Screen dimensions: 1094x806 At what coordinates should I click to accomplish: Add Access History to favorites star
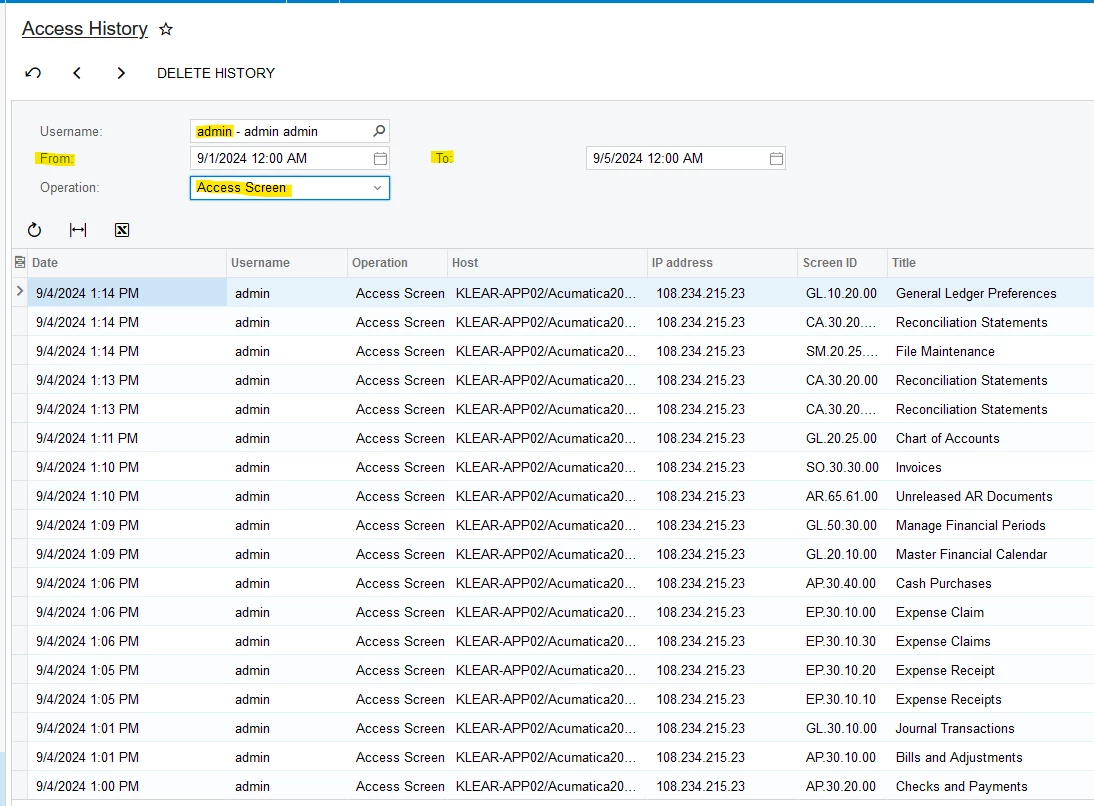pos(165,29)
